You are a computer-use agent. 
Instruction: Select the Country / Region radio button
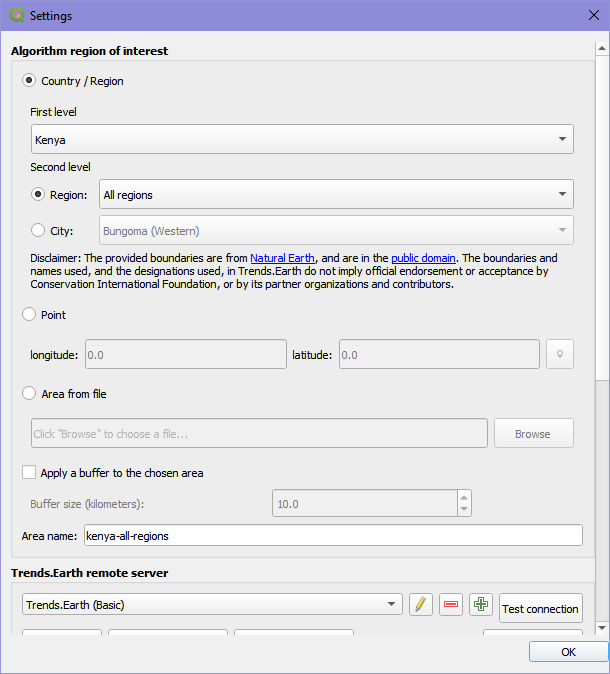point(29,80)
